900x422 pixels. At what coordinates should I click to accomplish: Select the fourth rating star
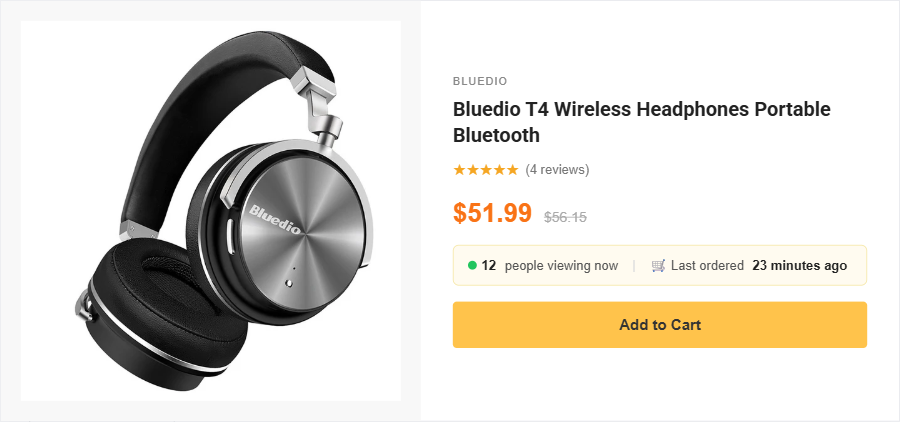point(499,170)
